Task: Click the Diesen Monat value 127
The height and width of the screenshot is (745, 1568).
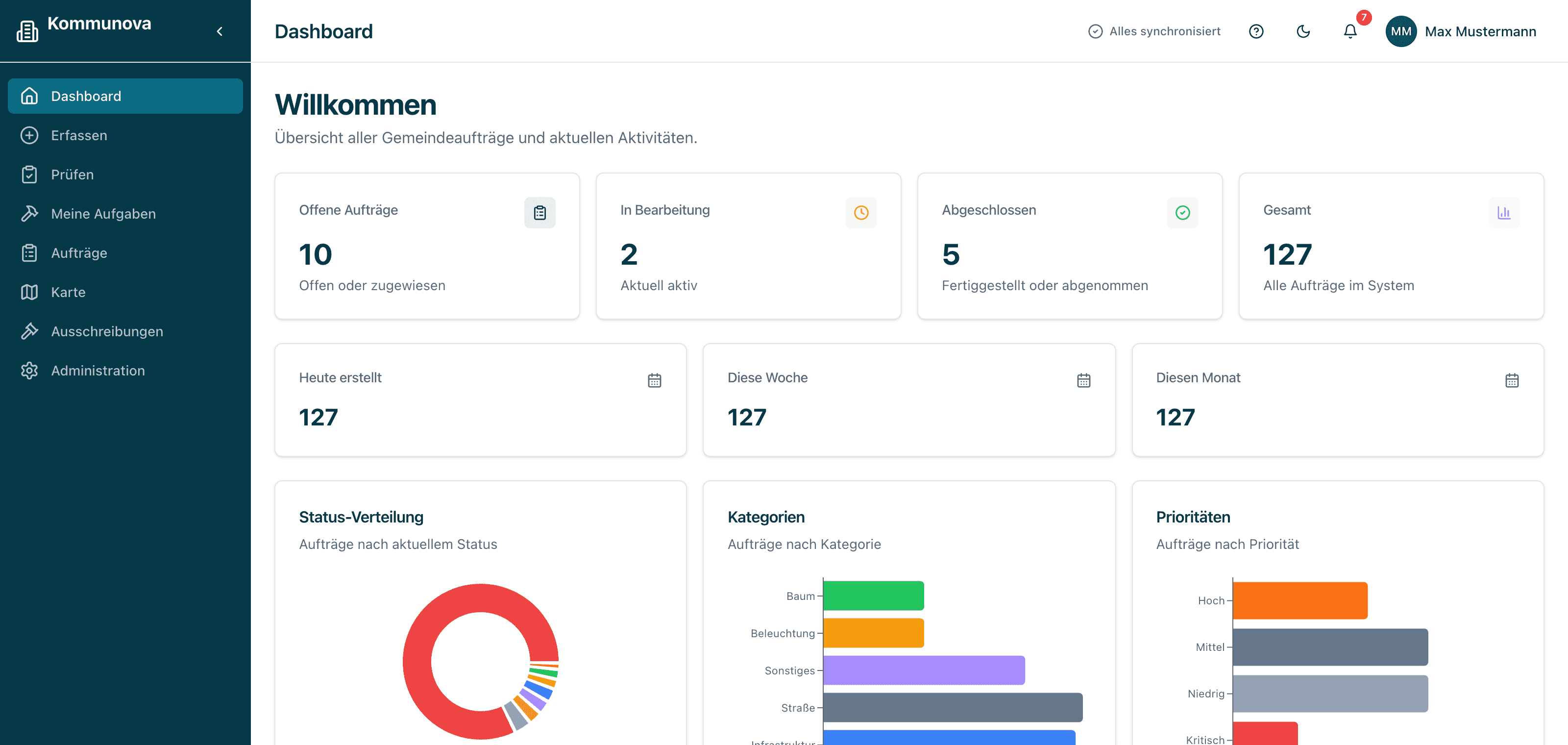Action: (x=1176, y=418)
